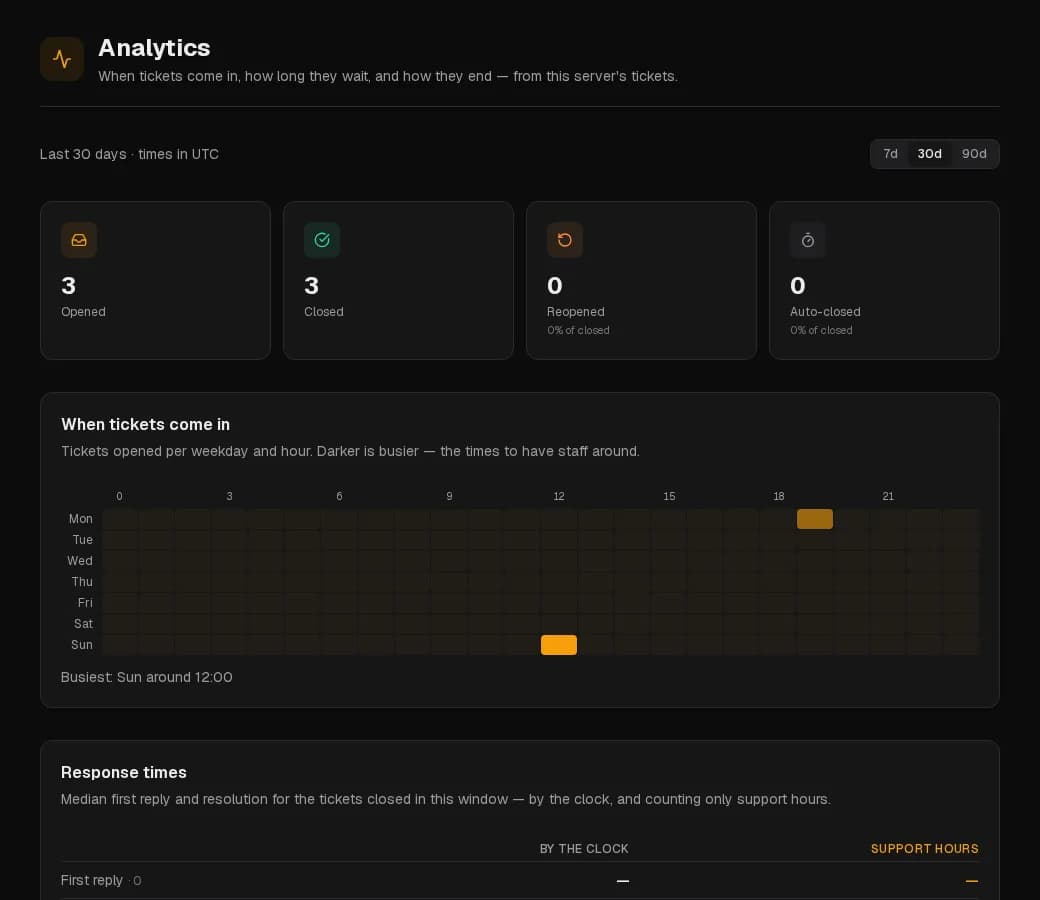Click '0% of closed' under Auto-closed

[821, 330]
